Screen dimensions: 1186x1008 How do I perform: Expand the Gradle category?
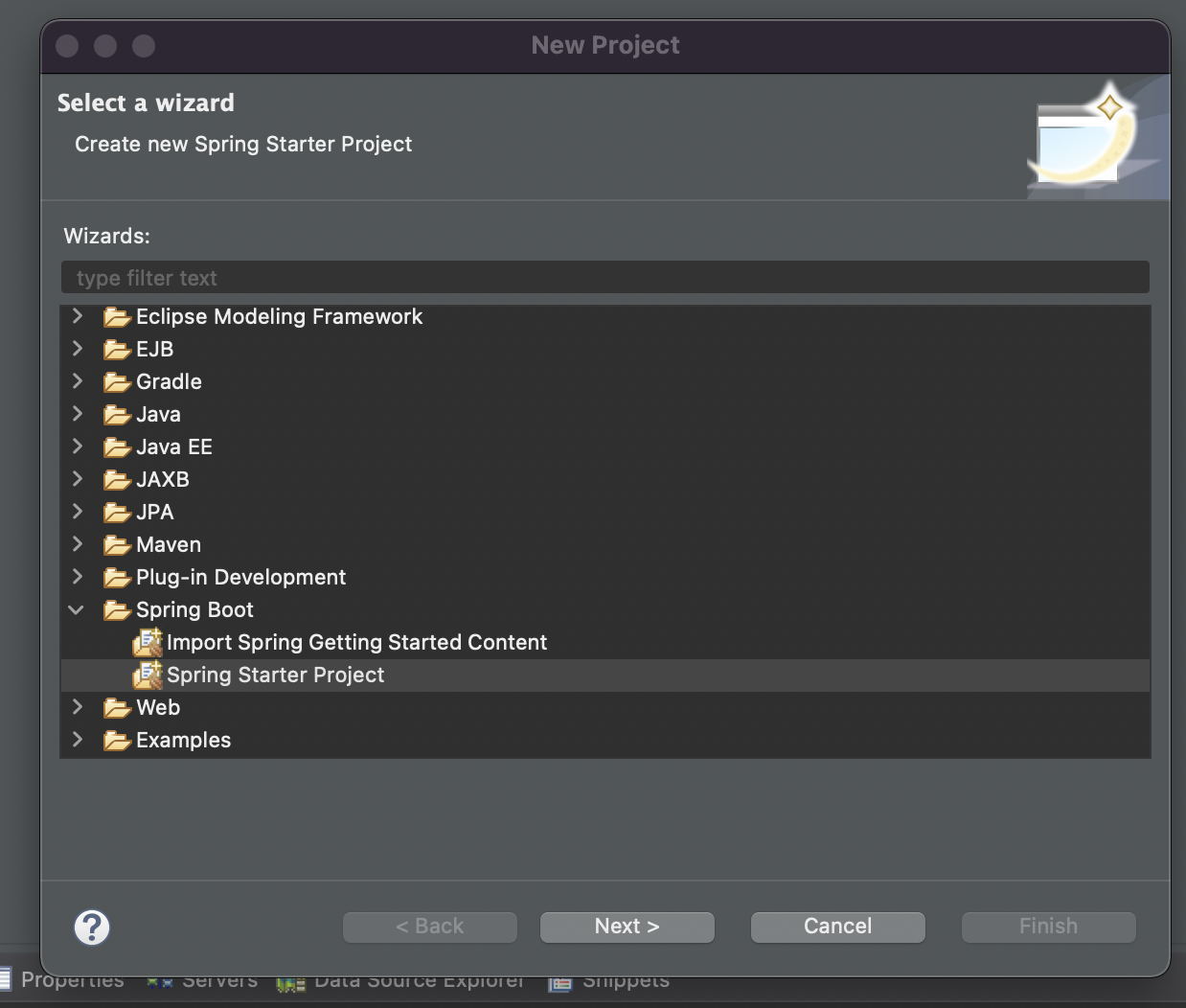coord(78,380)
